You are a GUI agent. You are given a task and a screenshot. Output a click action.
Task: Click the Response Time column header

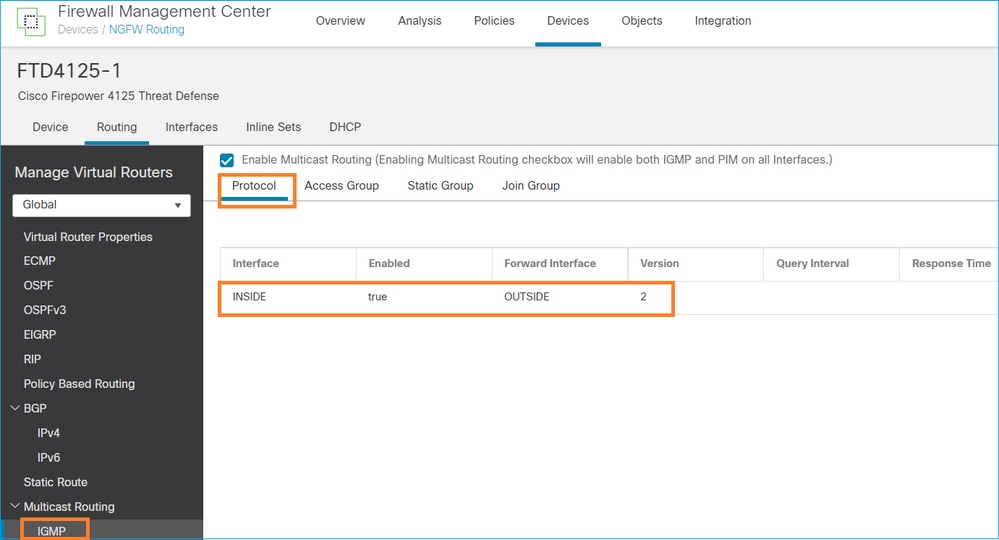(x=951, y=264)
